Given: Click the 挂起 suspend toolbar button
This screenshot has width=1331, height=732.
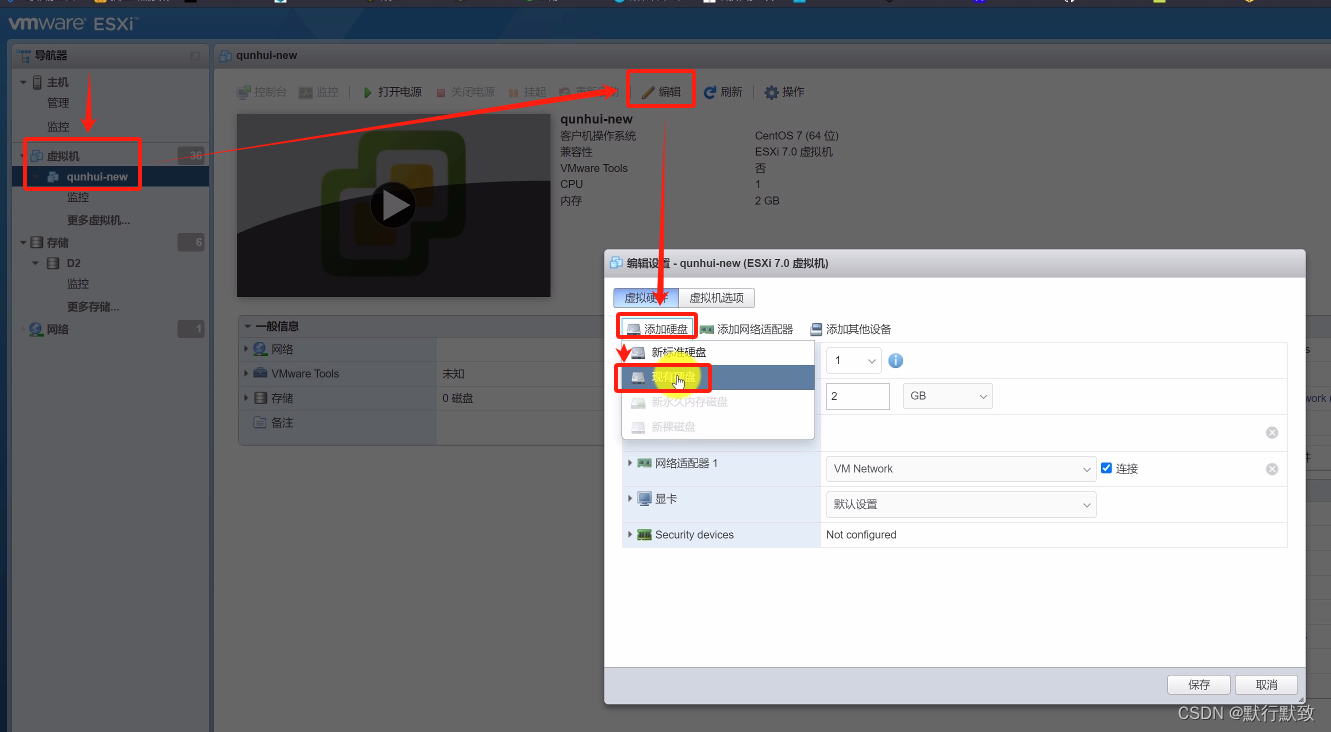Looking at the screenshot, I should 527,92.
